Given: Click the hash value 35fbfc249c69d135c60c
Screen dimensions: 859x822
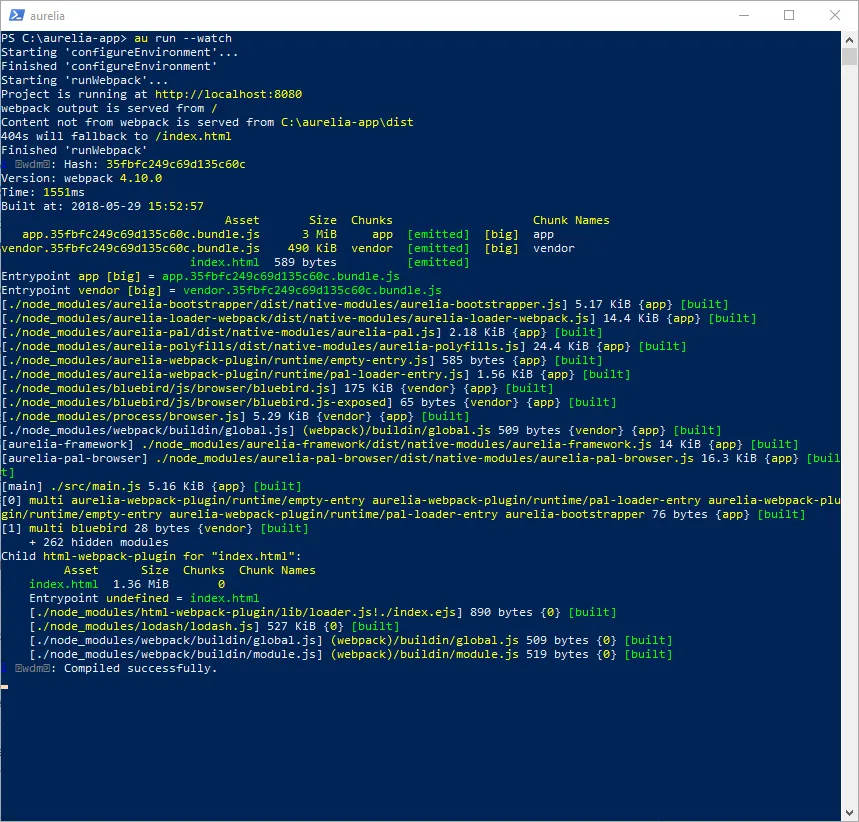Looking at the screenshot, I should coord(176,164).
